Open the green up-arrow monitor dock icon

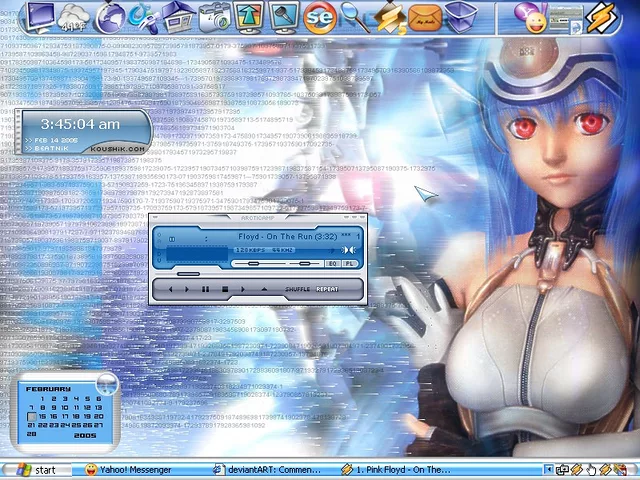[248, 17]
